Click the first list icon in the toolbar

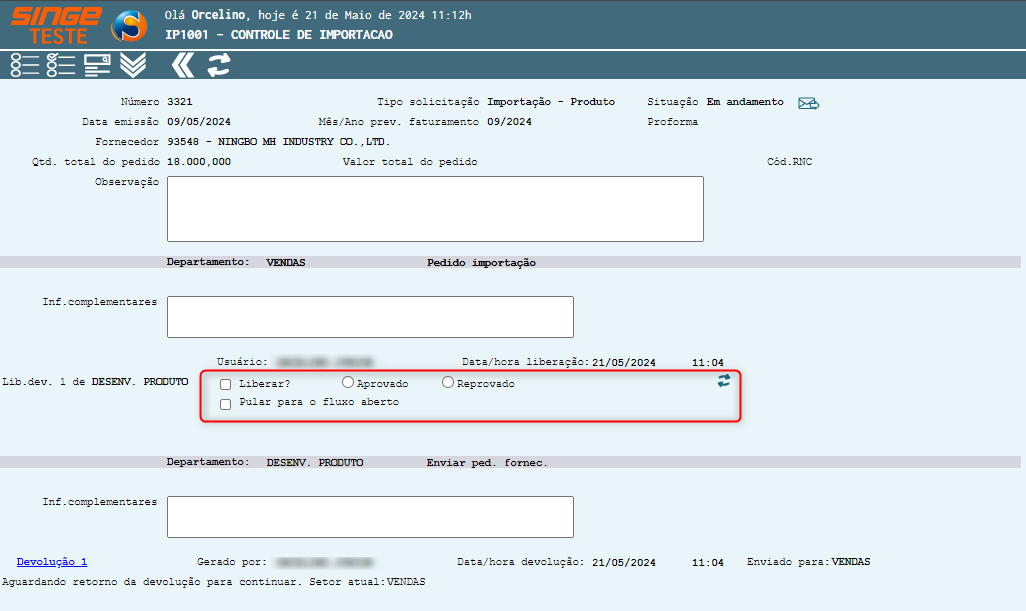tap(25, 65)
